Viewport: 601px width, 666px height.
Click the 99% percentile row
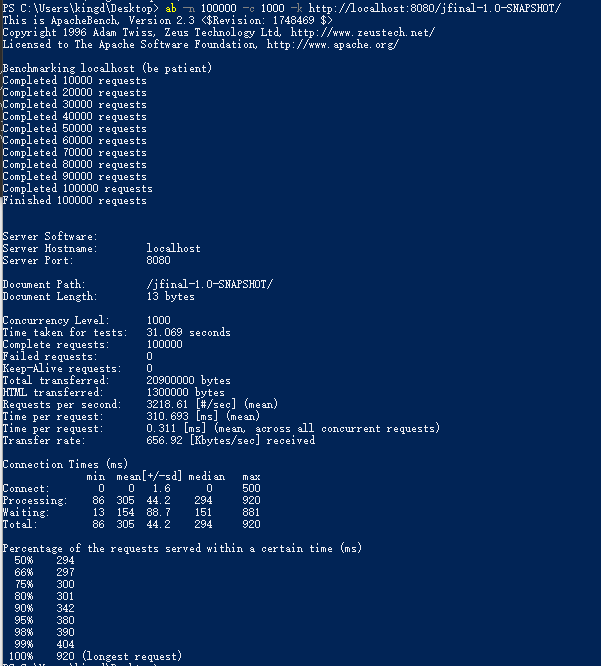point(38,644)
